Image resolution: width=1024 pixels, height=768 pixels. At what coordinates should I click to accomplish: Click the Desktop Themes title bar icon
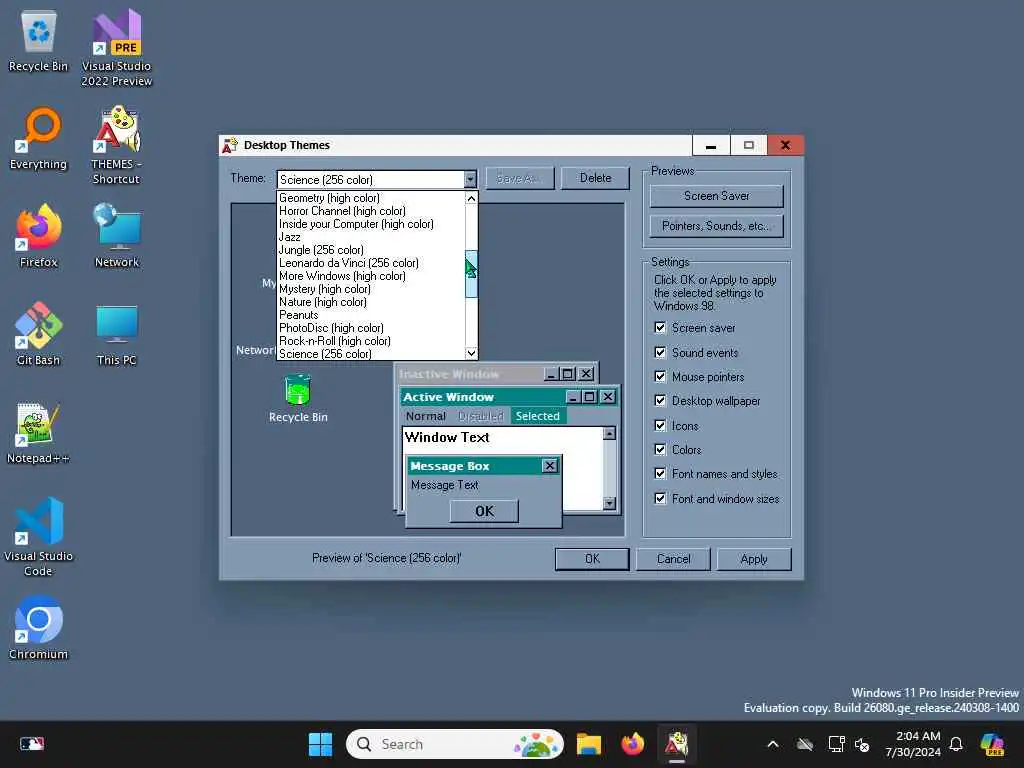pos(230,145)
